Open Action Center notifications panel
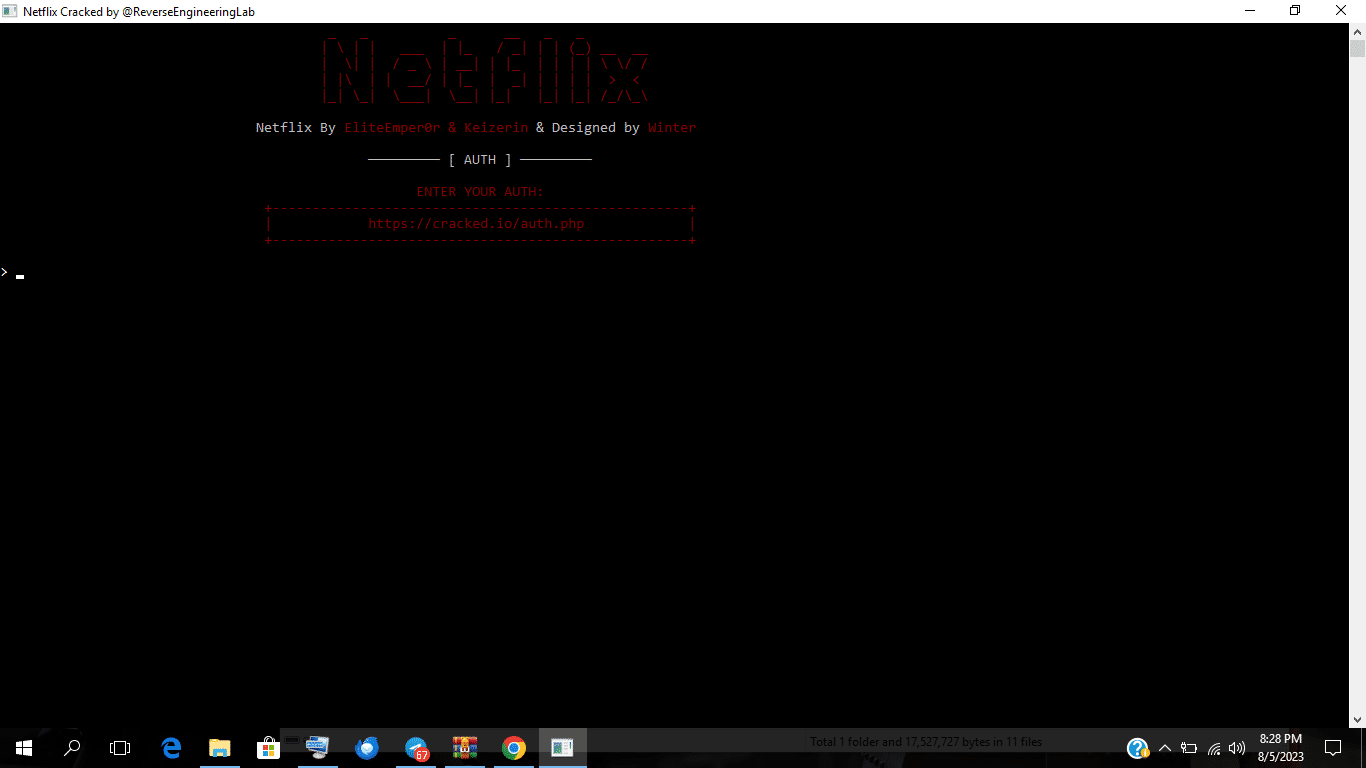The width and height of the screenshot is (1366, 768). pyautogui.click(x=1333, y=747)
